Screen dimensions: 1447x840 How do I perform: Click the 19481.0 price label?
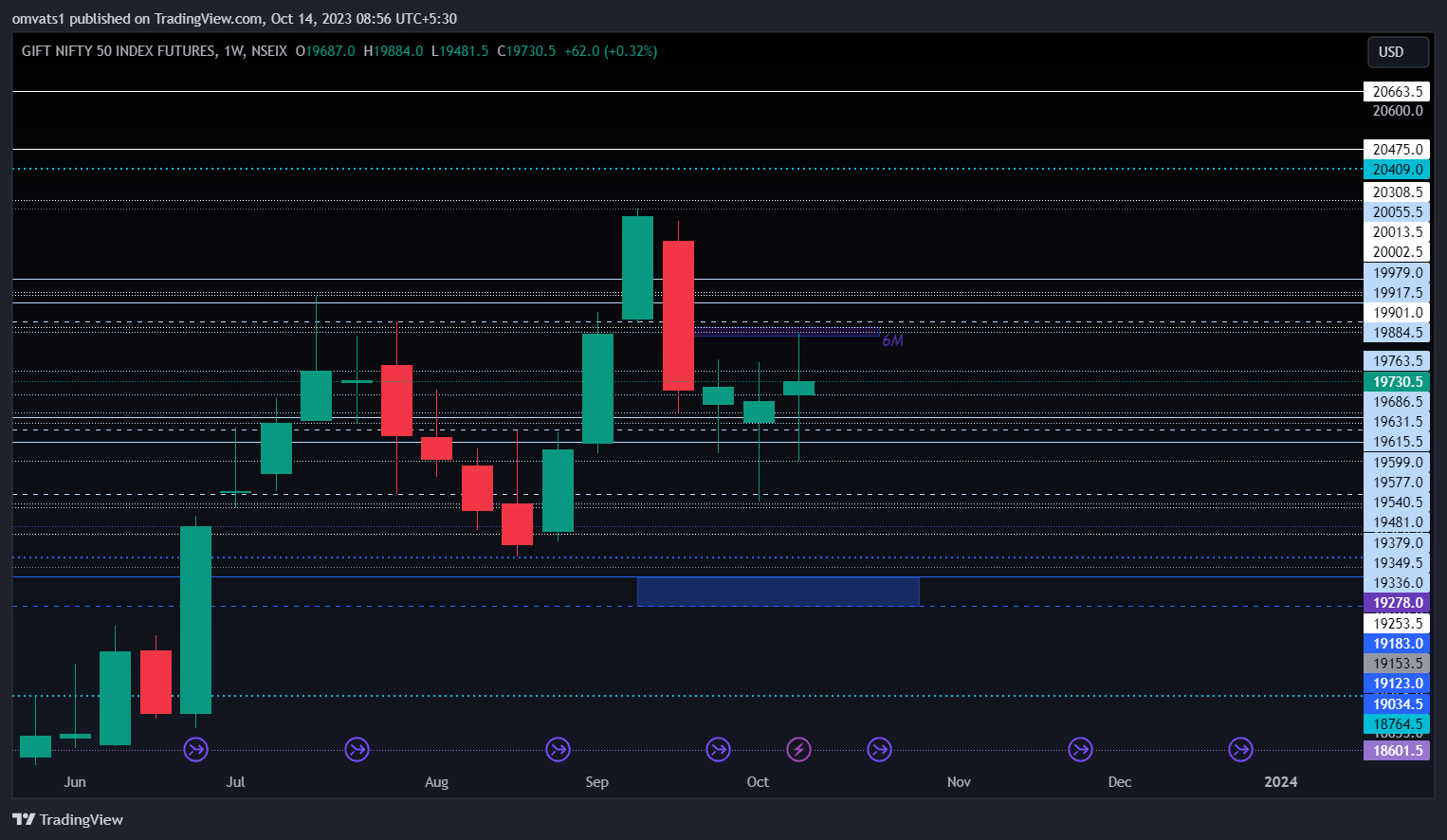(1397, 522)
